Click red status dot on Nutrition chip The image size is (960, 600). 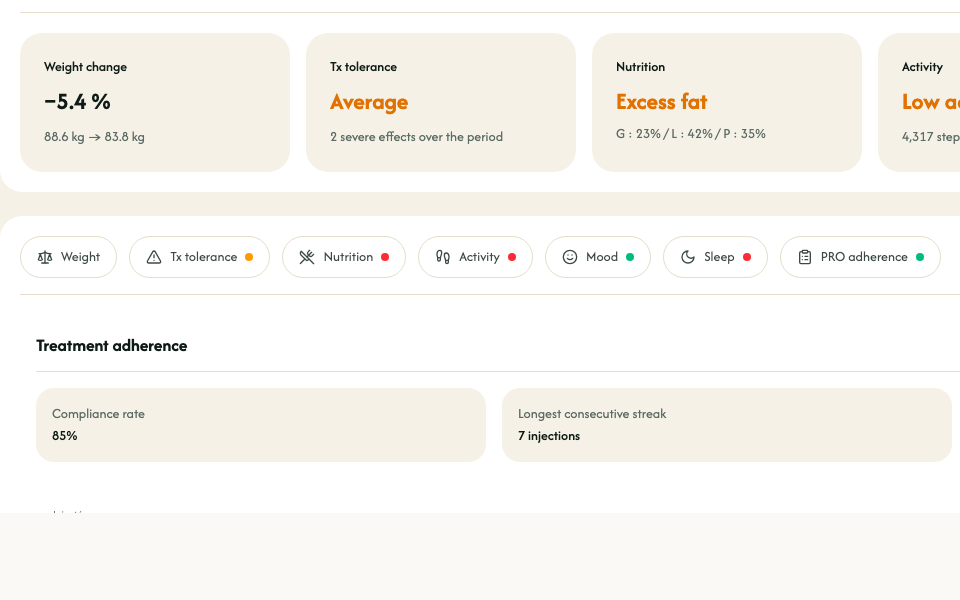(x=385, y=257)
